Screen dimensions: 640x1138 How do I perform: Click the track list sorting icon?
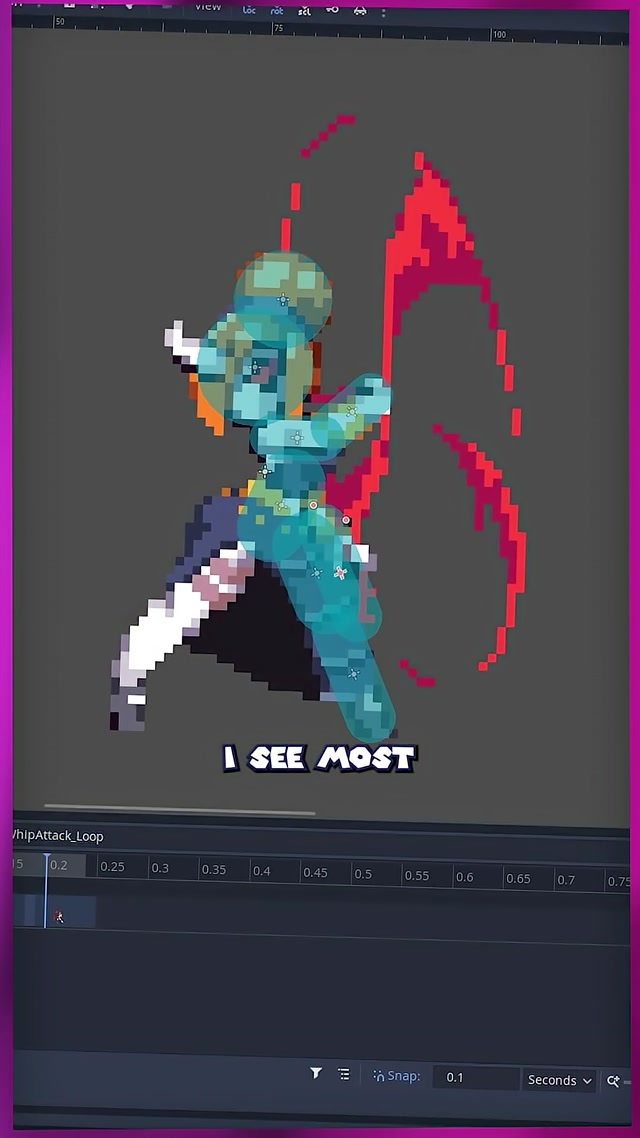(x=344, y=1074)
